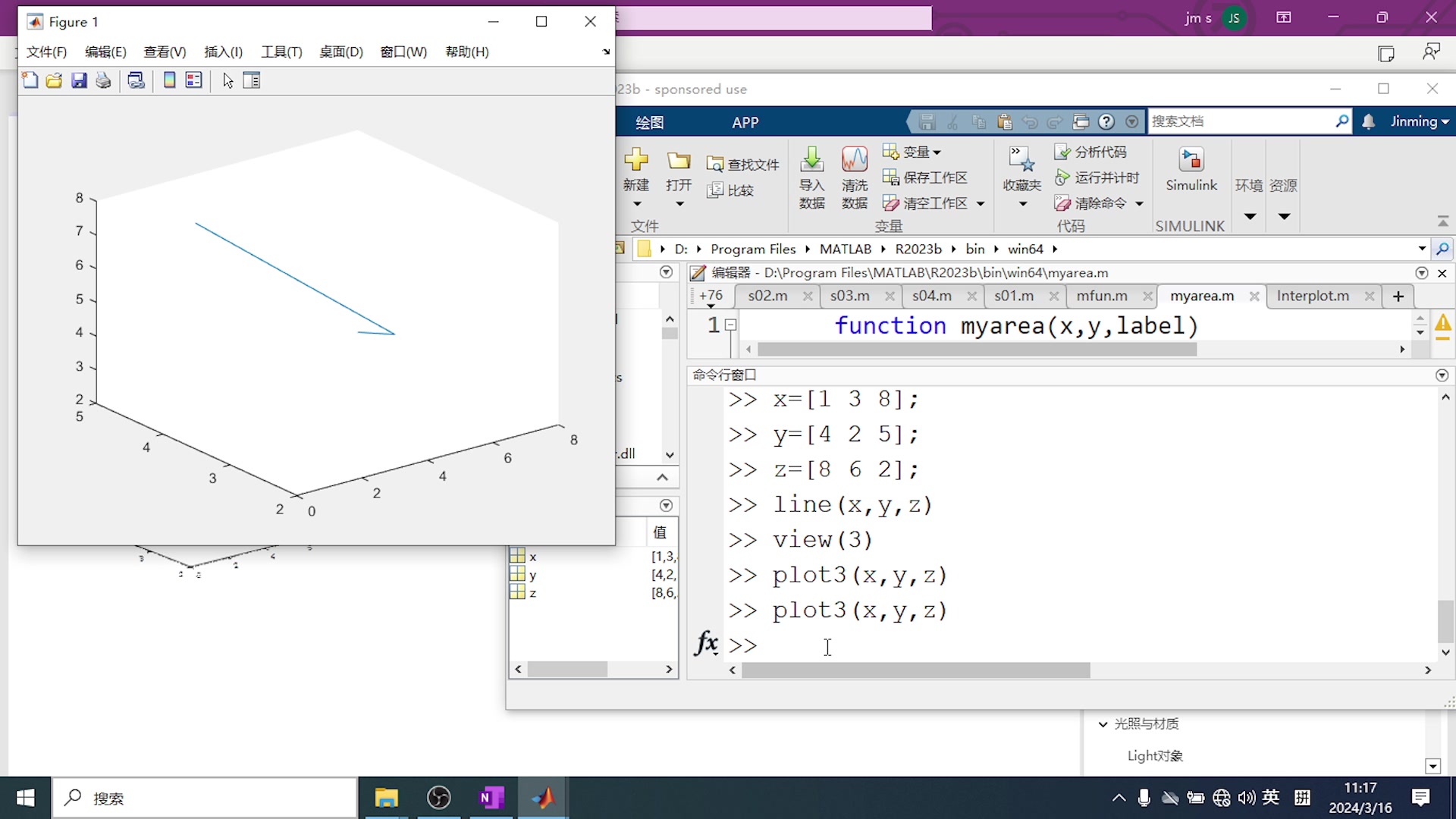Toggle the 英 input language indicator
Screen dimensions: 1456x819
[x=1271, y=797]
